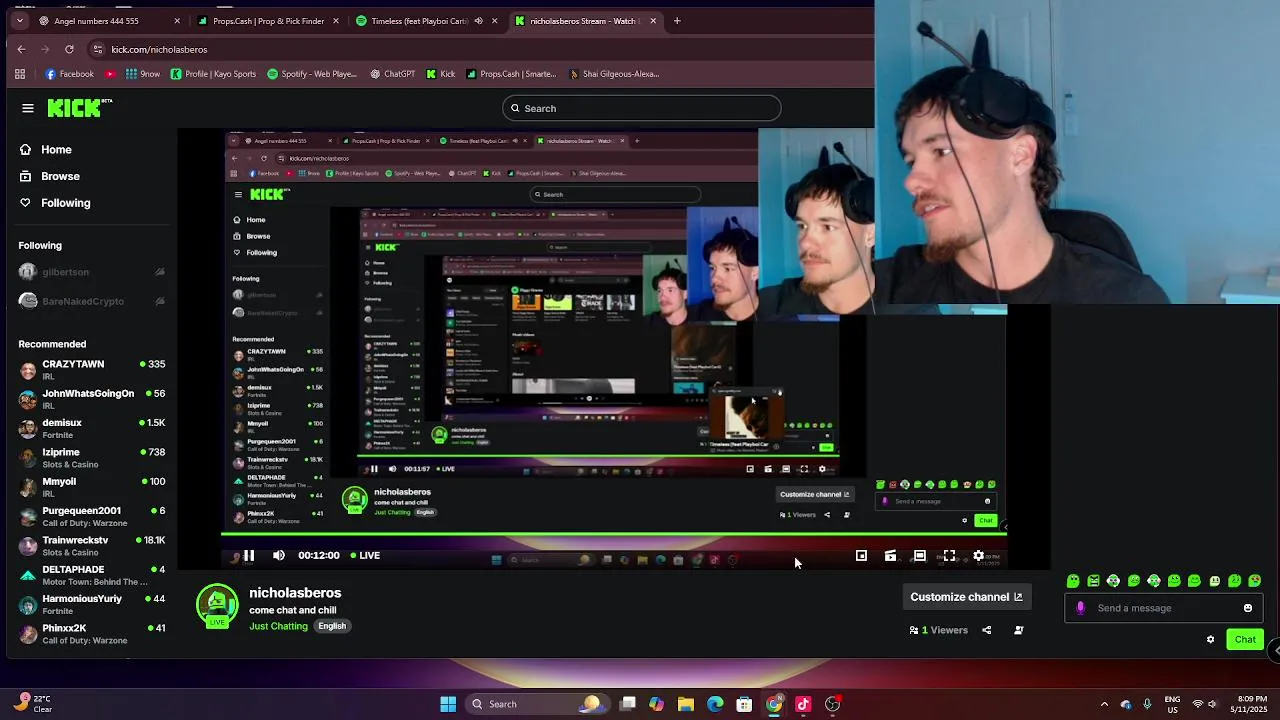Viewport: 1280px width, 720px height.
Task: Open recommended channel CRAZYTAWN
Action: point(90,370)
